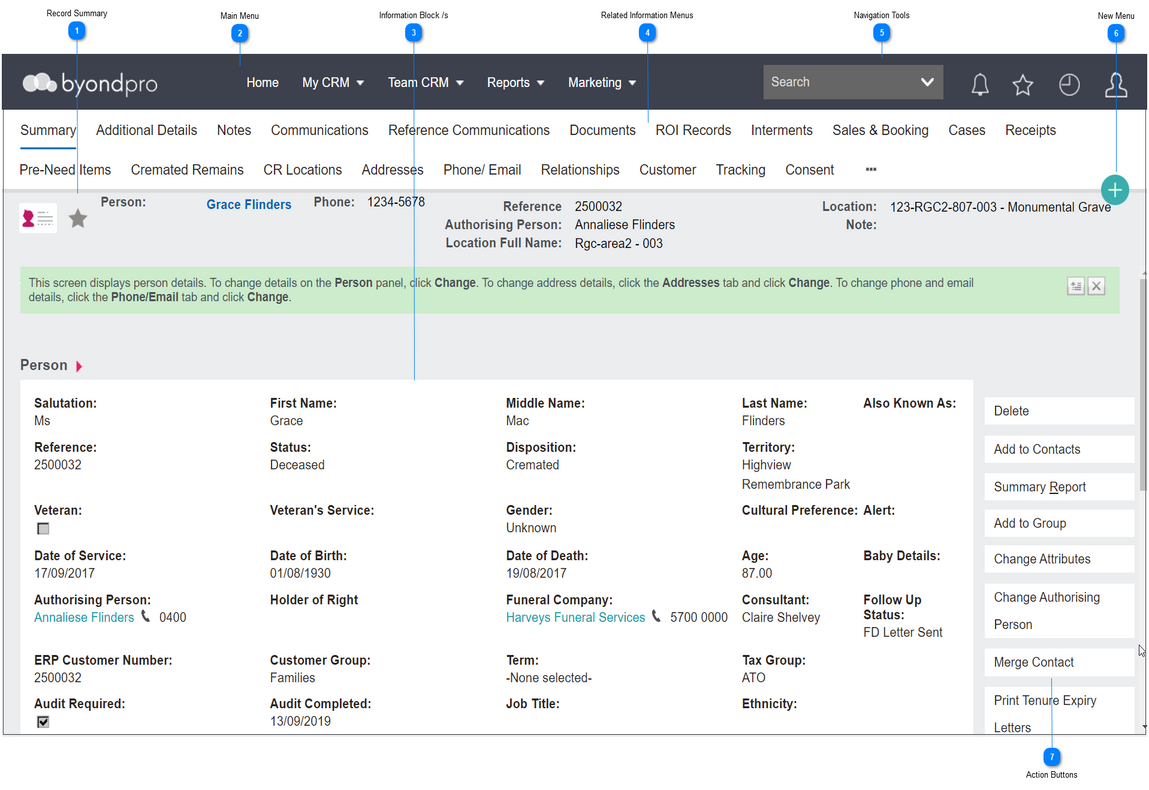This screenshot has height=790, width=1149.
Task: Open the Notes tab
Action: 234,130
